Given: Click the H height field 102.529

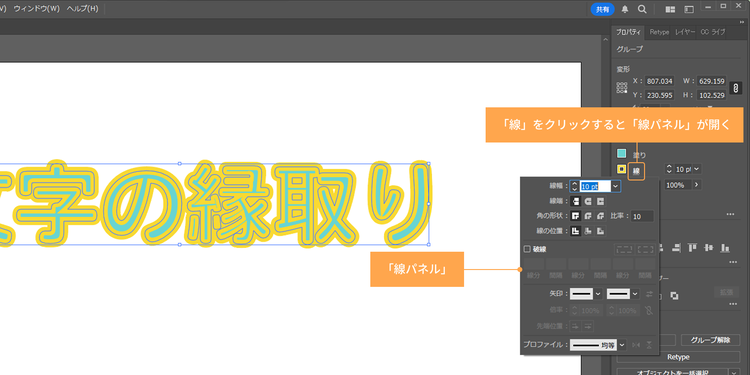Looking at the screenshot, I should click(711, 95).
